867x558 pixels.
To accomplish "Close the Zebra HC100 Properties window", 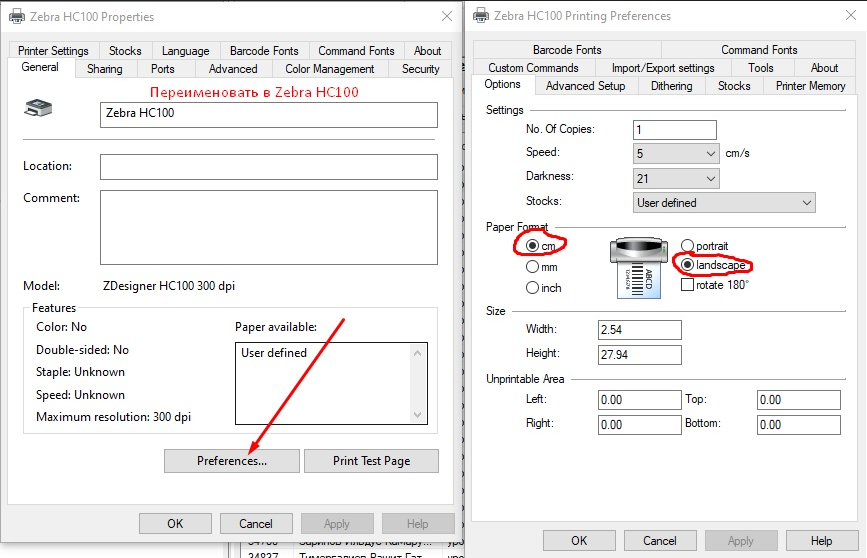I will click(x=447, y=17).
